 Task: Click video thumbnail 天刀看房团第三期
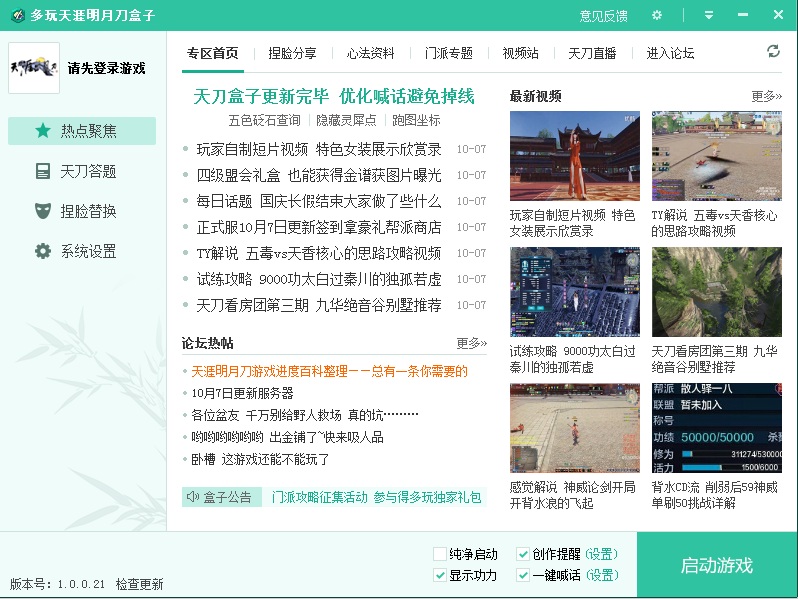717,292
